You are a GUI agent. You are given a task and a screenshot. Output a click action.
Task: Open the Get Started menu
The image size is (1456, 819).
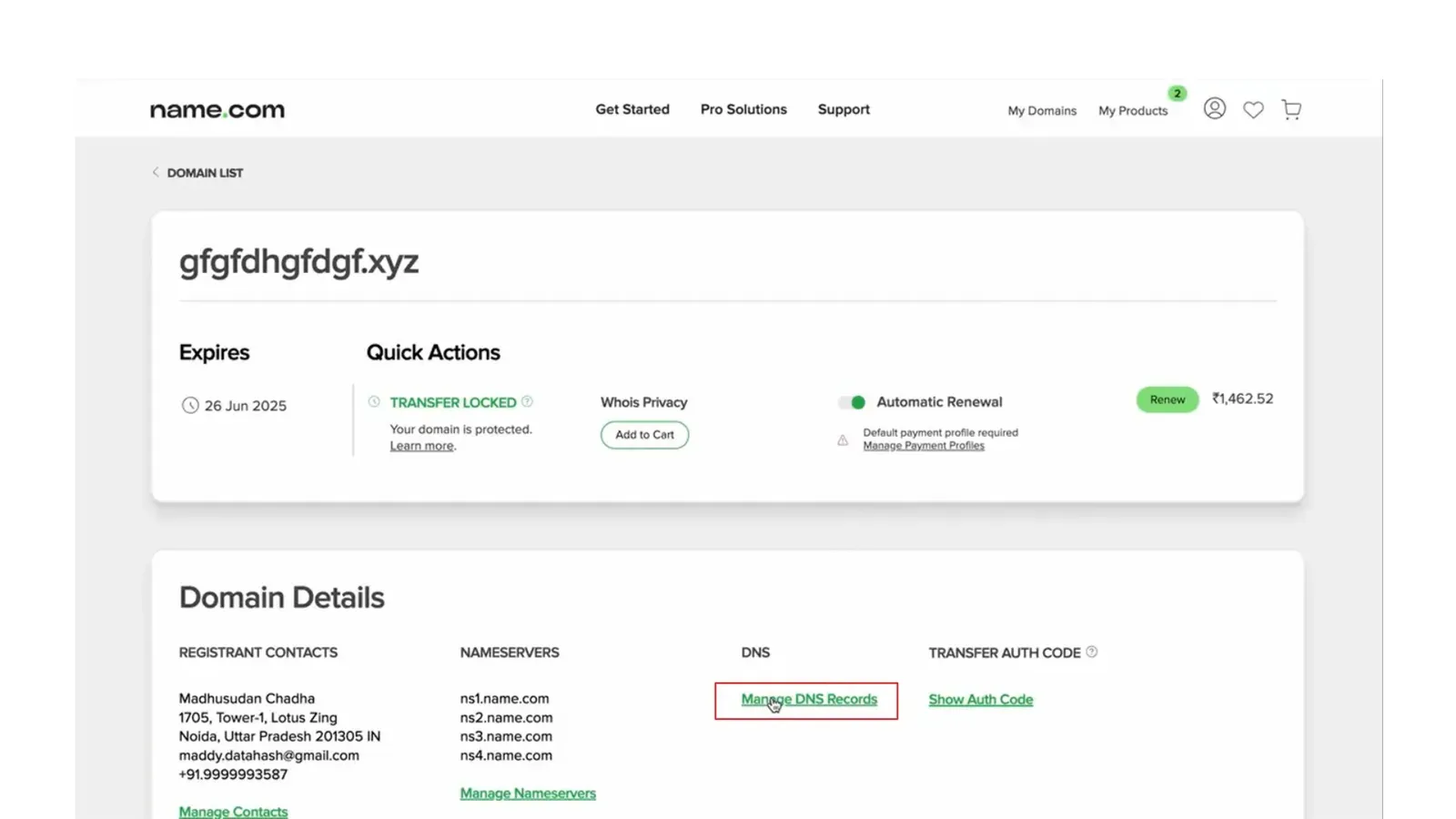click(632, 109)
